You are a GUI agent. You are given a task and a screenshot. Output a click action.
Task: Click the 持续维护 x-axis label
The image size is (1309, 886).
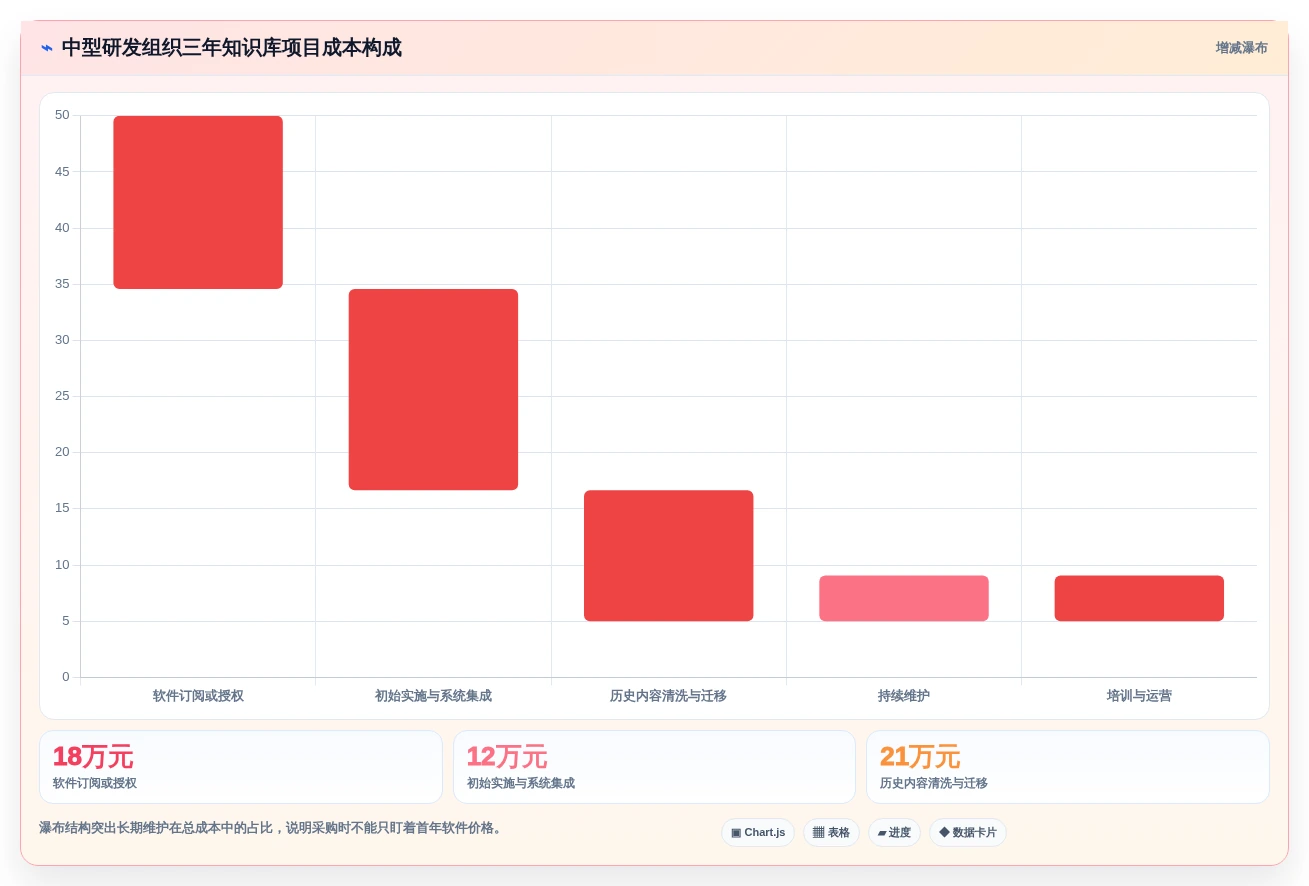tap(904, 696)
